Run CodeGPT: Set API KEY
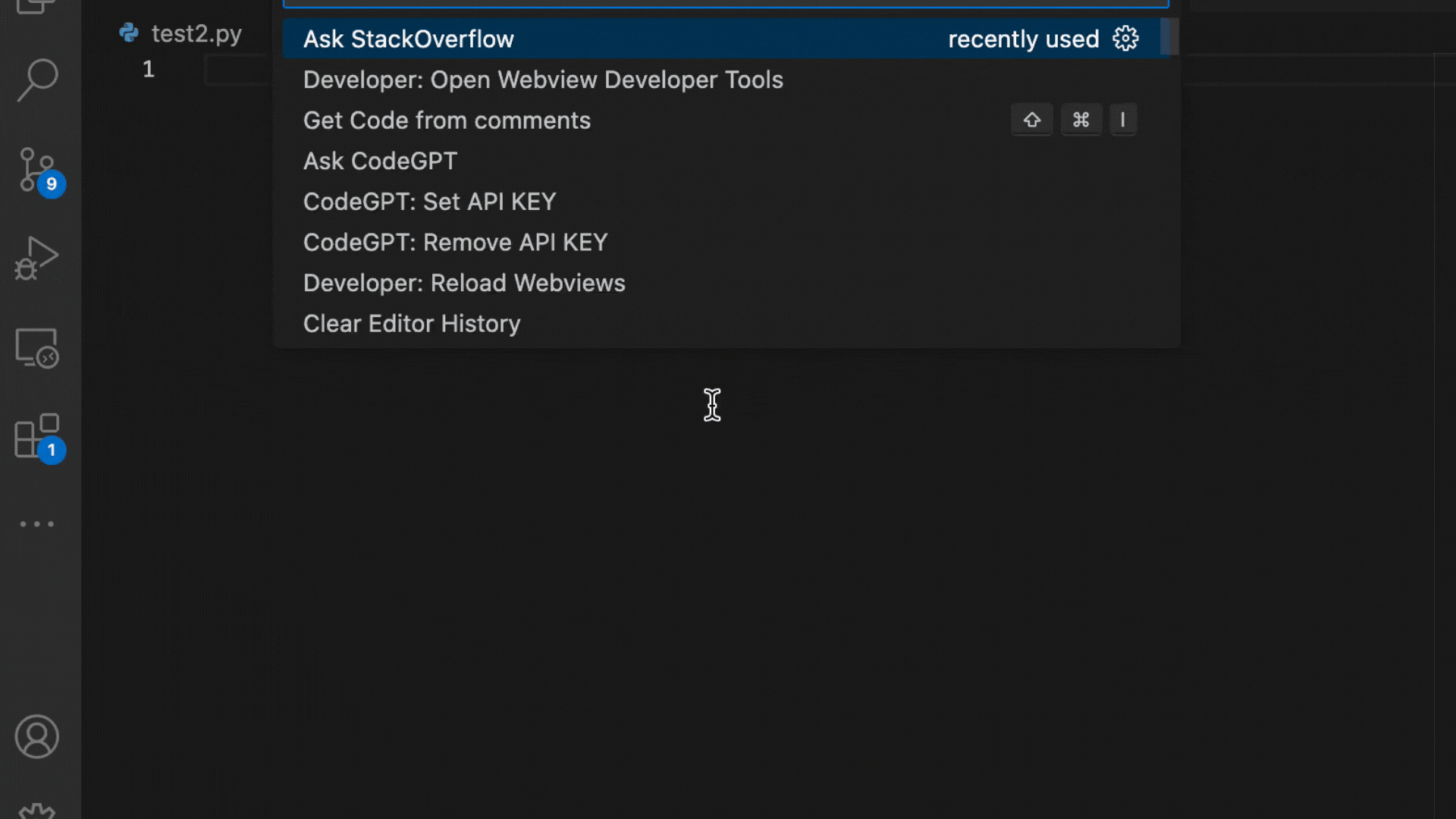Screen dimensions: 1456x819 [x=429, y=202]
